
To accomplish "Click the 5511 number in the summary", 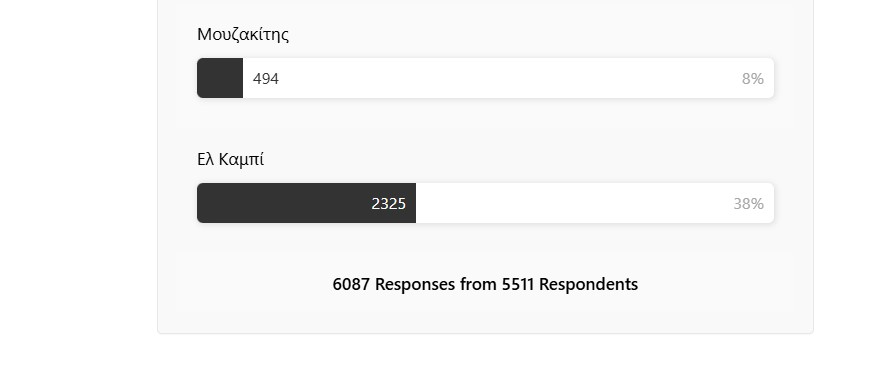I will 518,284.
